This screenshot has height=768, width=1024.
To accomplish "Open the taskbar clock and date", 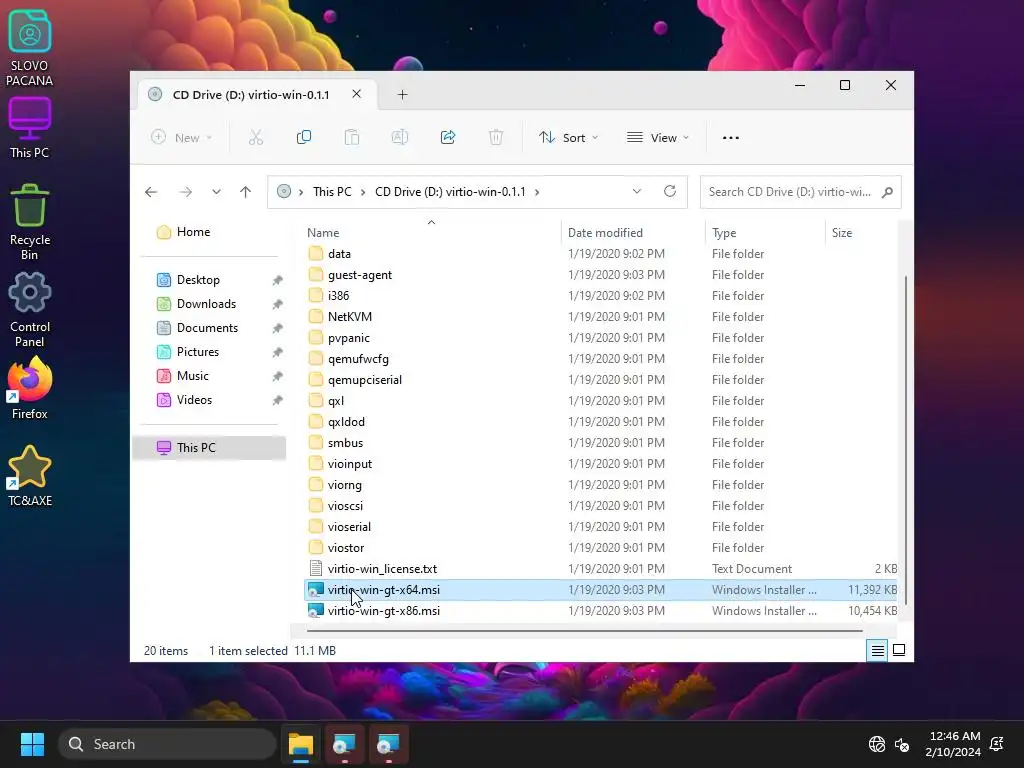I will pyautogui.click(x=953, y=744).
